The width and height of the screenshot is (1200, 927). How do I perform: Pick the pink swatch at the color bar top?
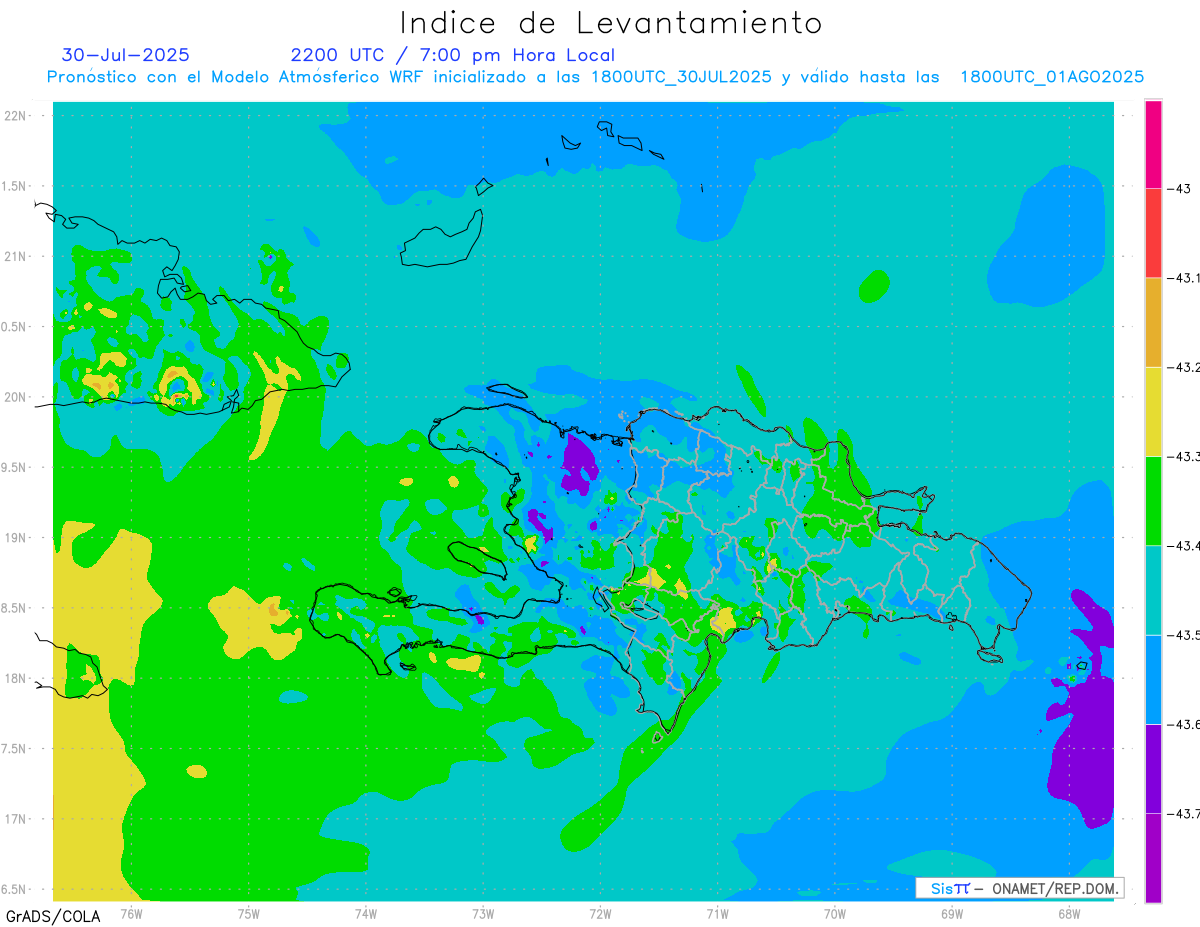(x=1153, y=144)
